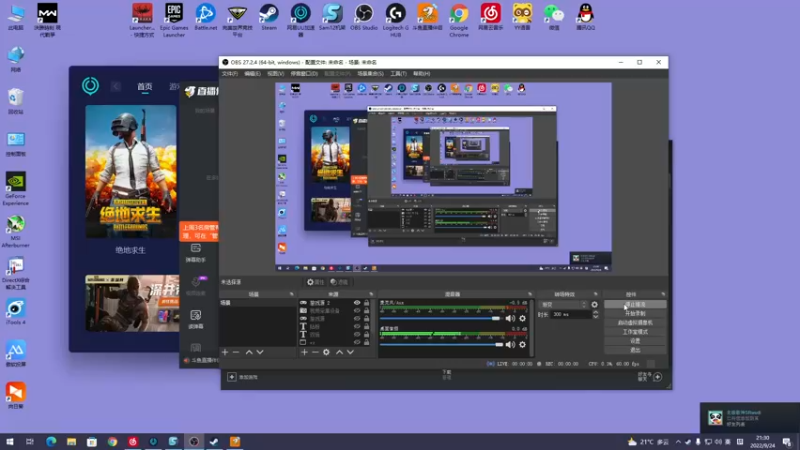
Task: Open the 视图(V) menu in OBS
Action: click(276, 73)
